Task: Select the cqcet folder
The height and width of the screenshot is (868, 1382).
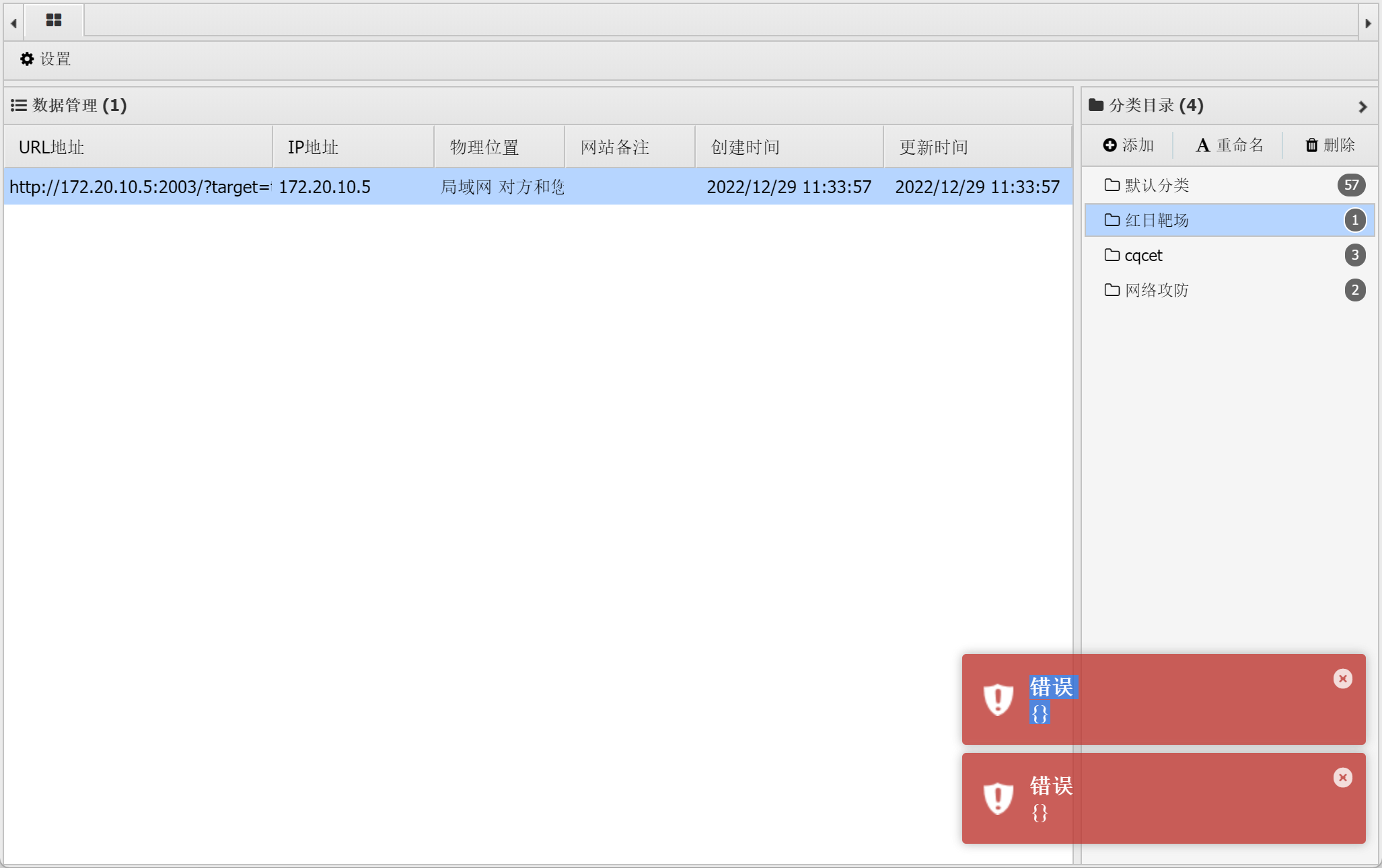Action: click(1143, 255)
